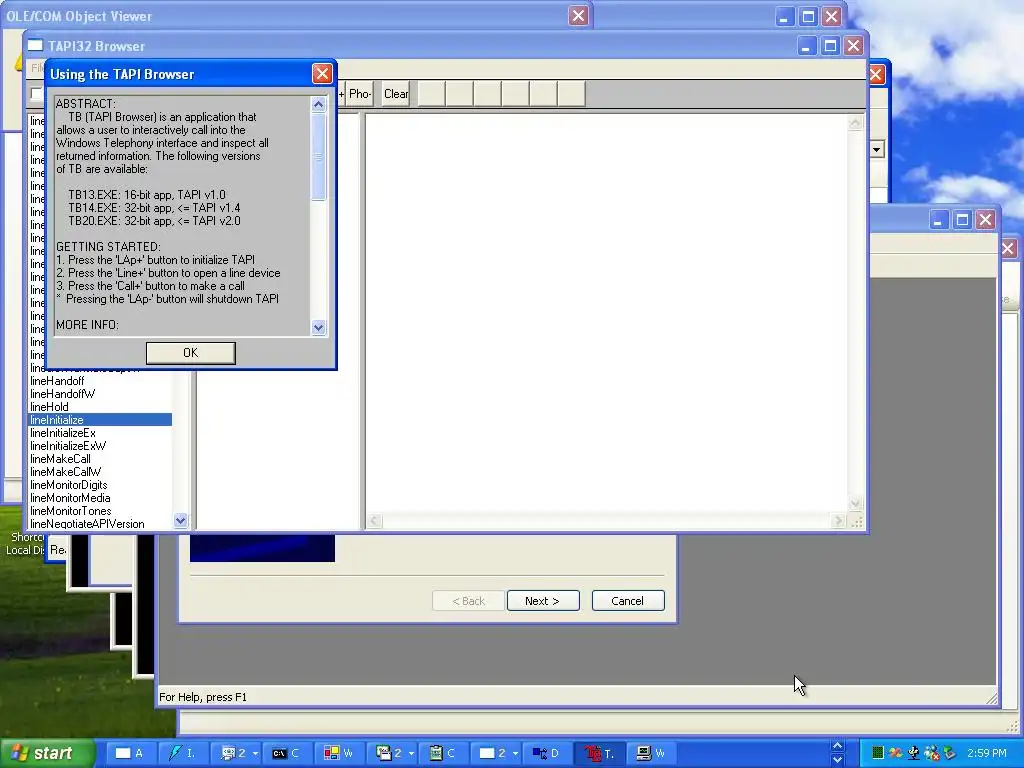The image size is (1024, 768).
Task: Open the first taskbar group showing 2
Action: (x=236, y=753)
